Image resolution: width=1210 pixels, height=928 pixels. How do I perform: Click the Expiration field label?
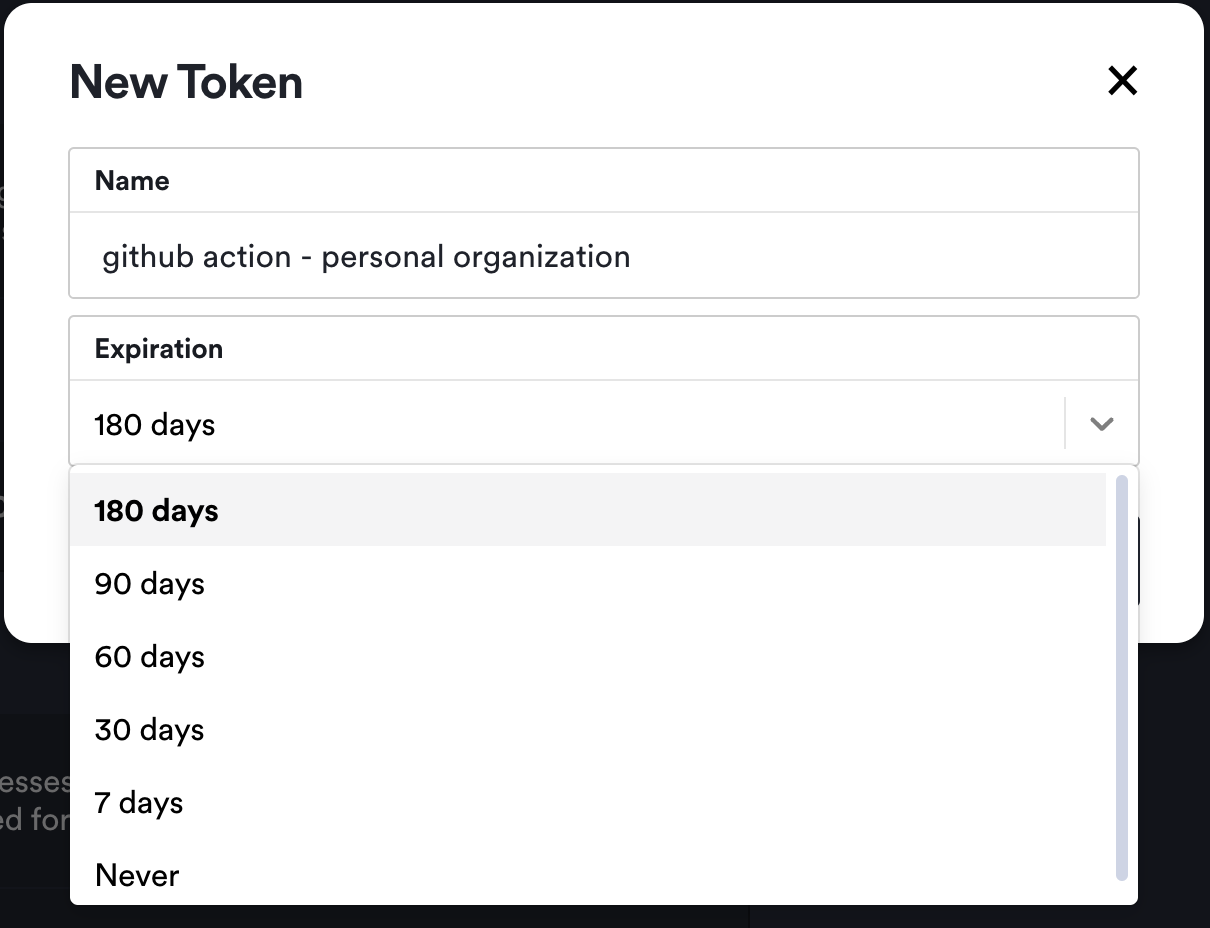[x=158, y=348]
